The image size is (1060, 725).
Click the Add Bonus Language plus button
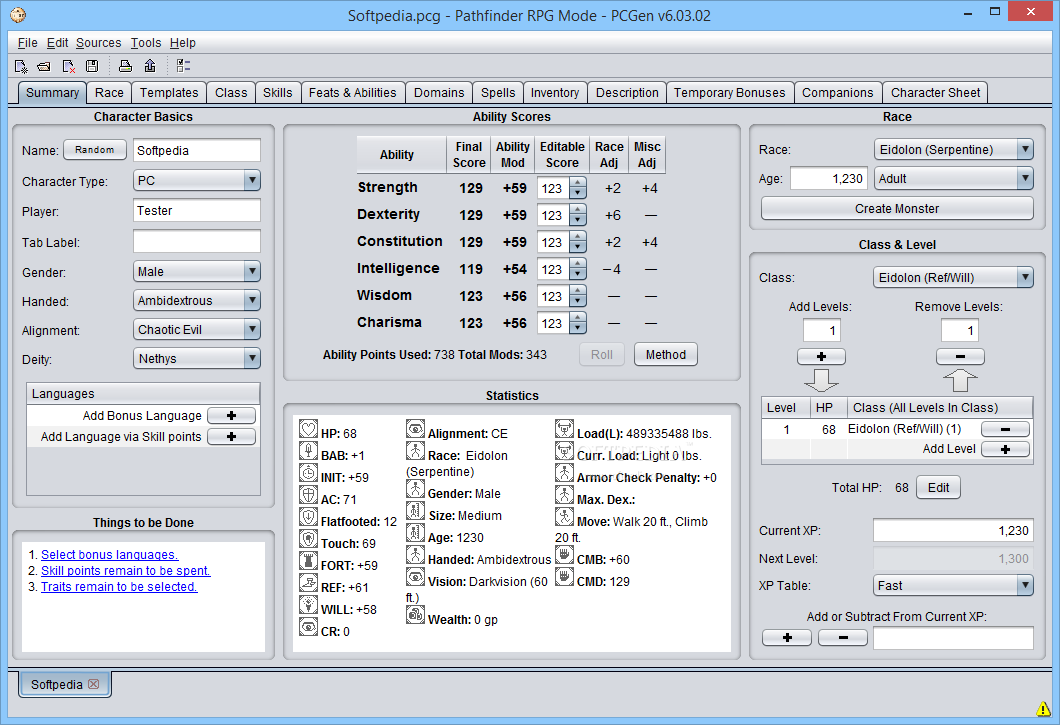click(x=231, y=415)
